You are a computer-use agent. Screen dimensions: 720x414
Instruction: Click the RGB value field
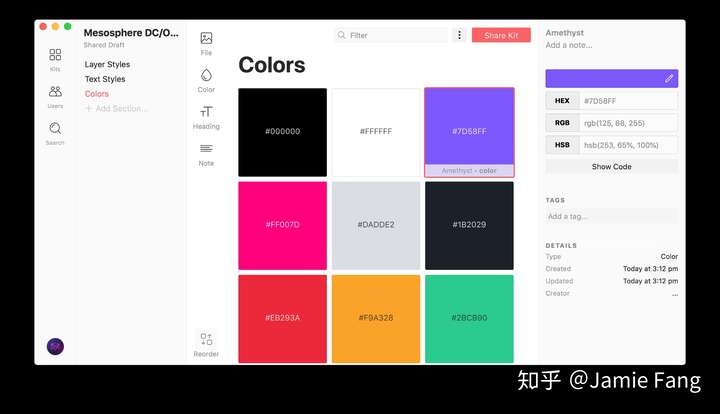(x=629, y=123)
